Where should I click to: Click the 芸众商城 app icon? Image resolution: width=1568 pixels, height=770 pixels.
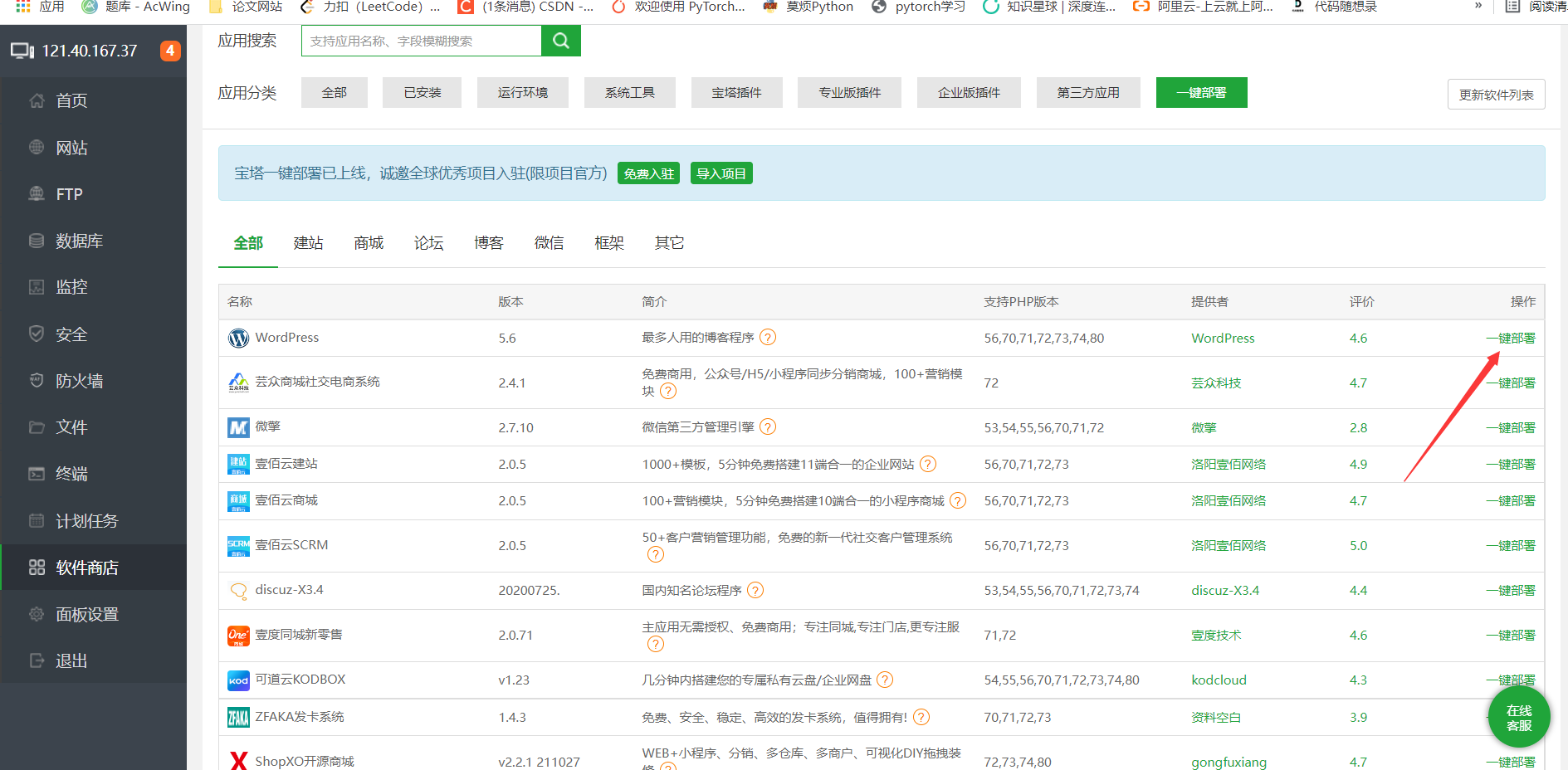[x=238, y=383]
